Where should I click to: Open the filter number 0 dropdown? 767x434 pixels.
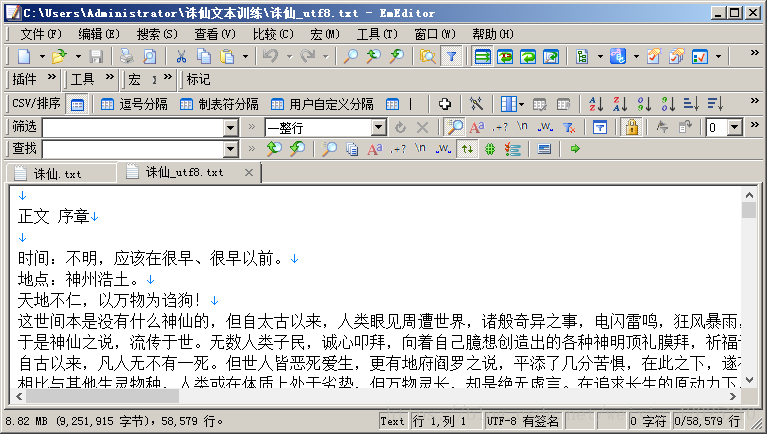click(735, 128)
